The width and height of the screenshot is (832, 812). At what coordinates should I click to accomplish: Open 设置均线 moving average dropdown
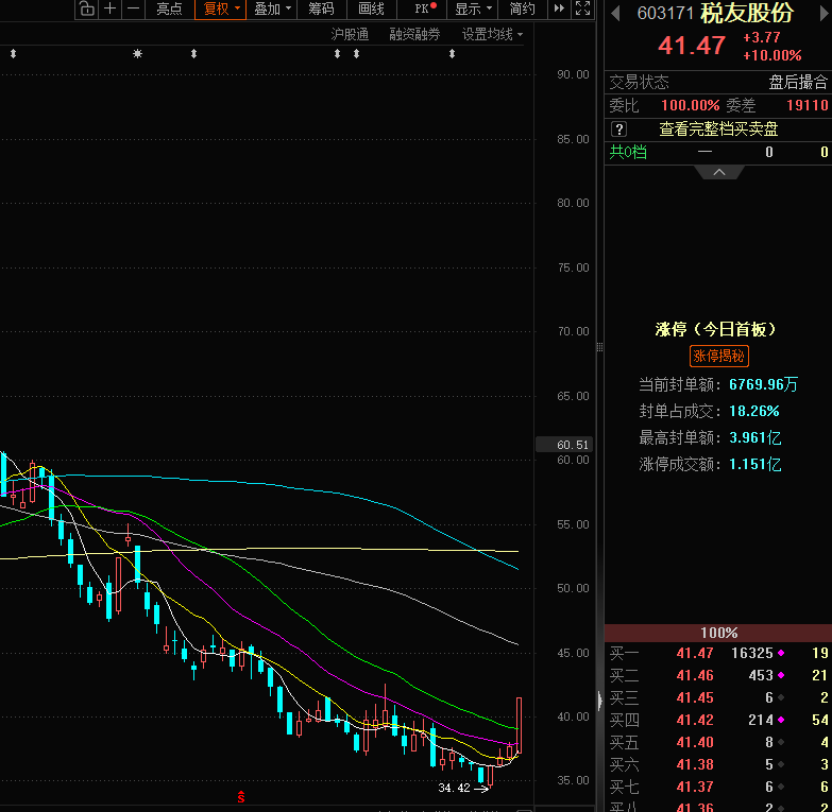[x=492, y=34]
